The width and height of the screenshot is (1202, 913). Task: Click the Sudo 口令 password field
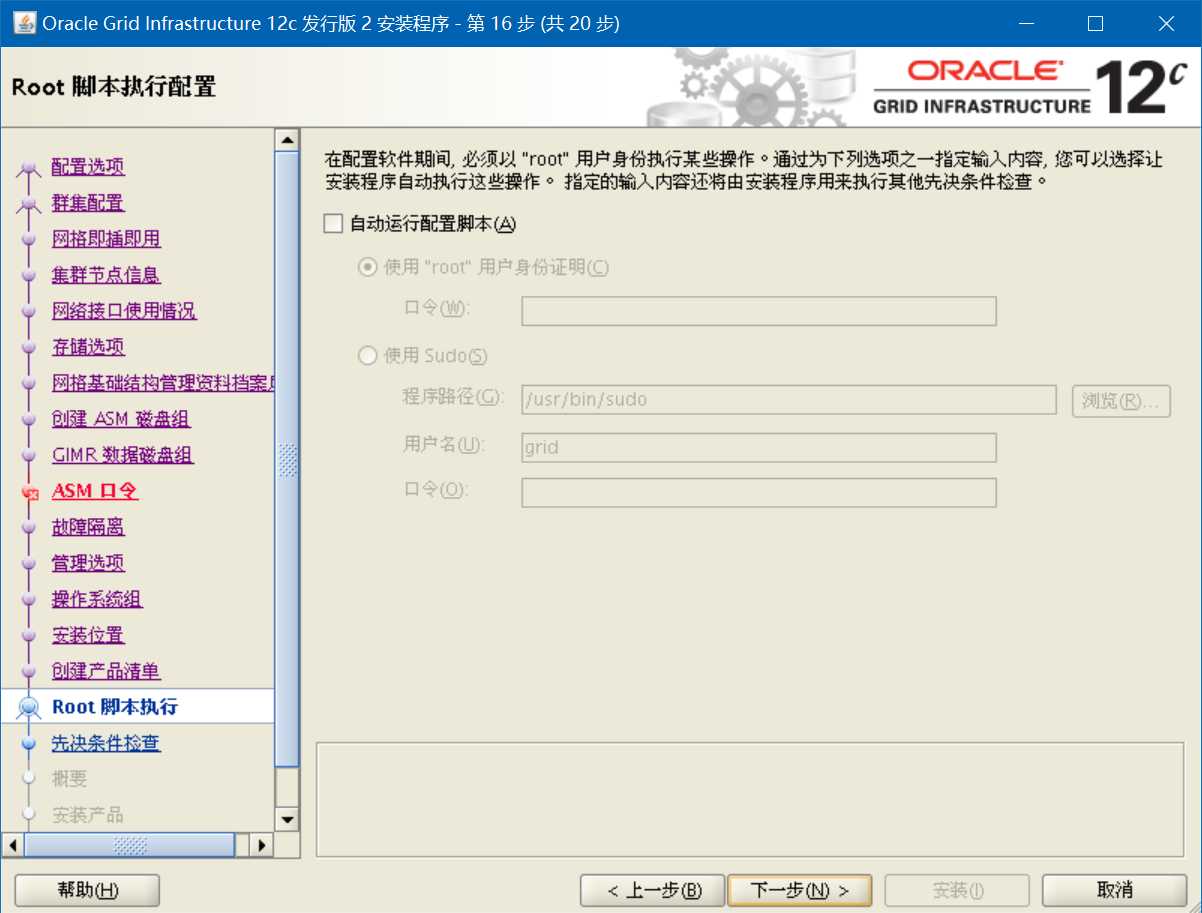(759, 492)
